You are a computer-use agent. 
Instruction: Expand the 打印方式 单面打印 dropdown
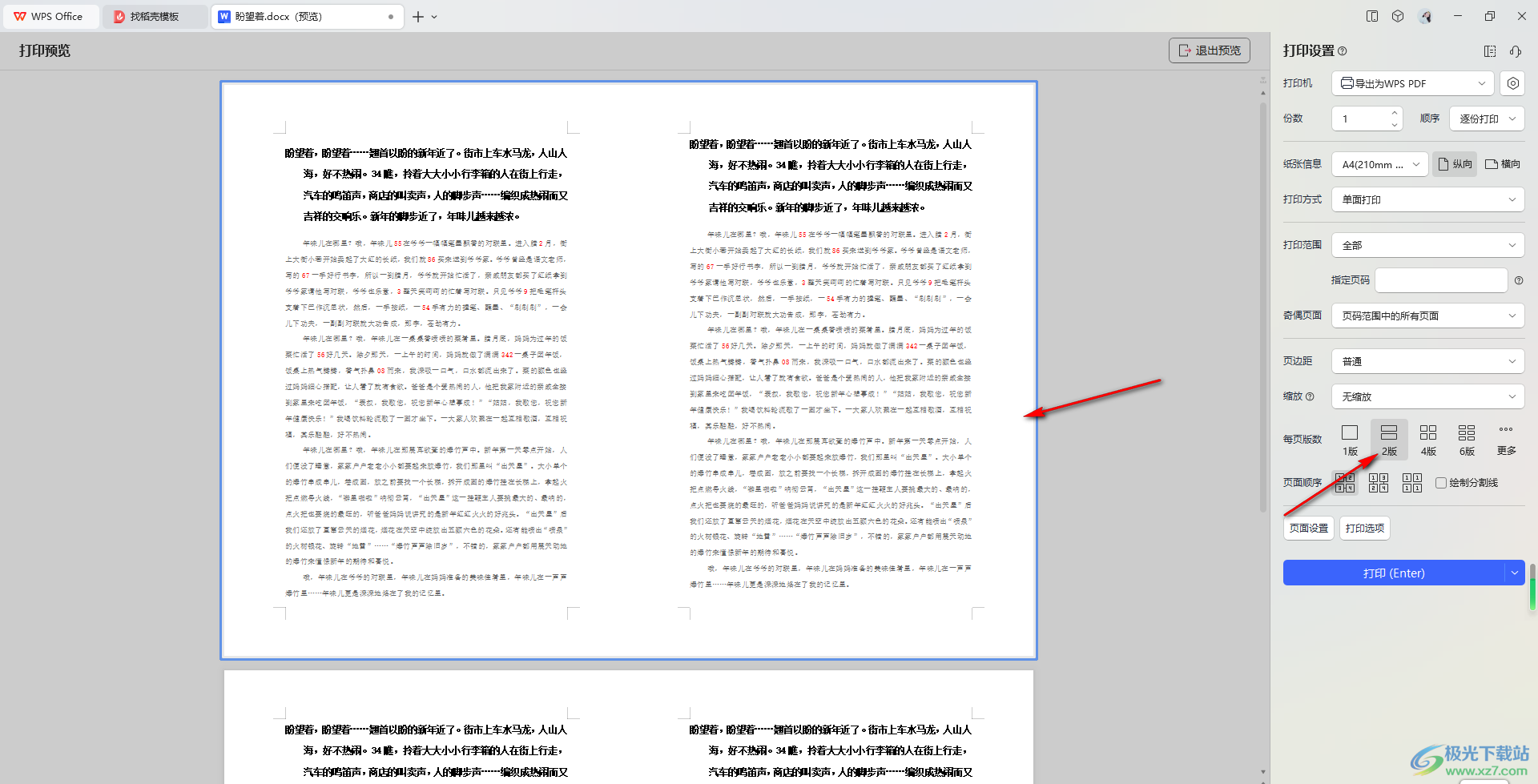[x=1427, y=199]
